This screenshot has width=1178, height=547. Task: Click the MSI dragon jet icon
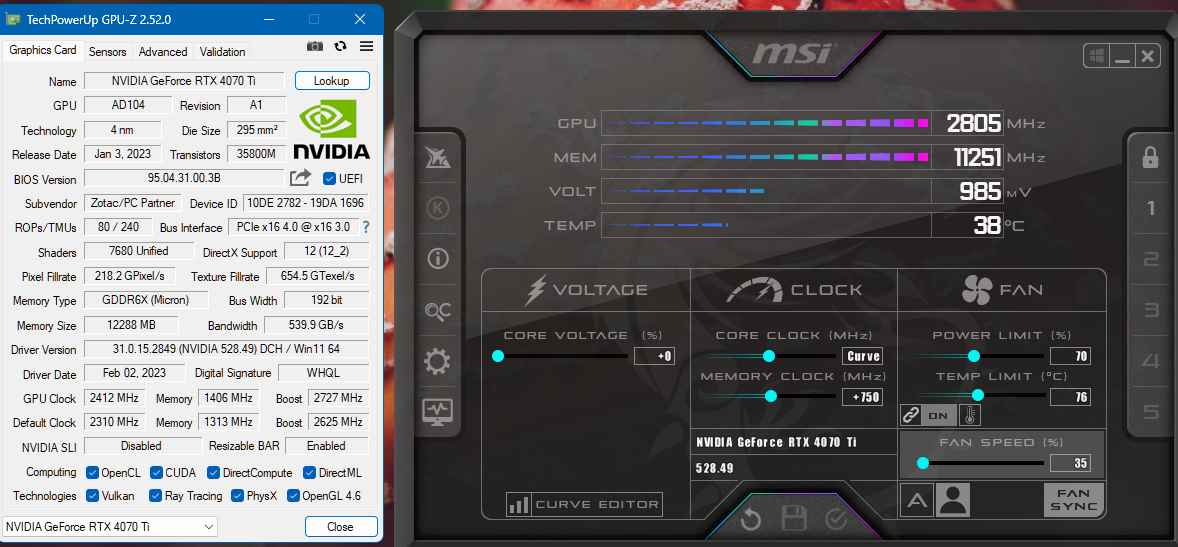click(437, 156)
